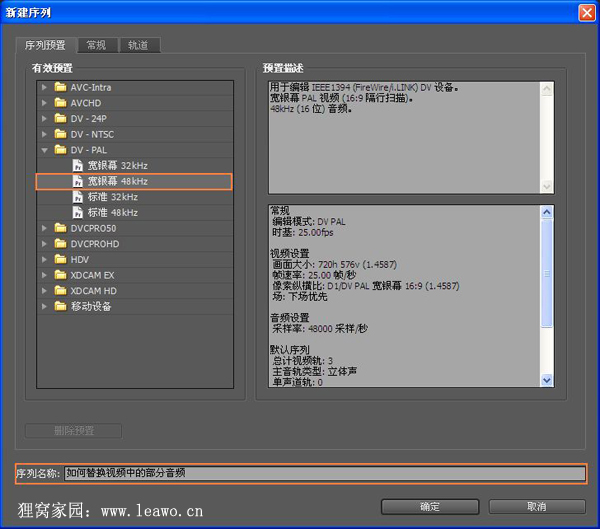Viewport: 600px width, 529px height.
Task: Select the 宽银幕 48kHz preset label
Action: pos(118,181)
